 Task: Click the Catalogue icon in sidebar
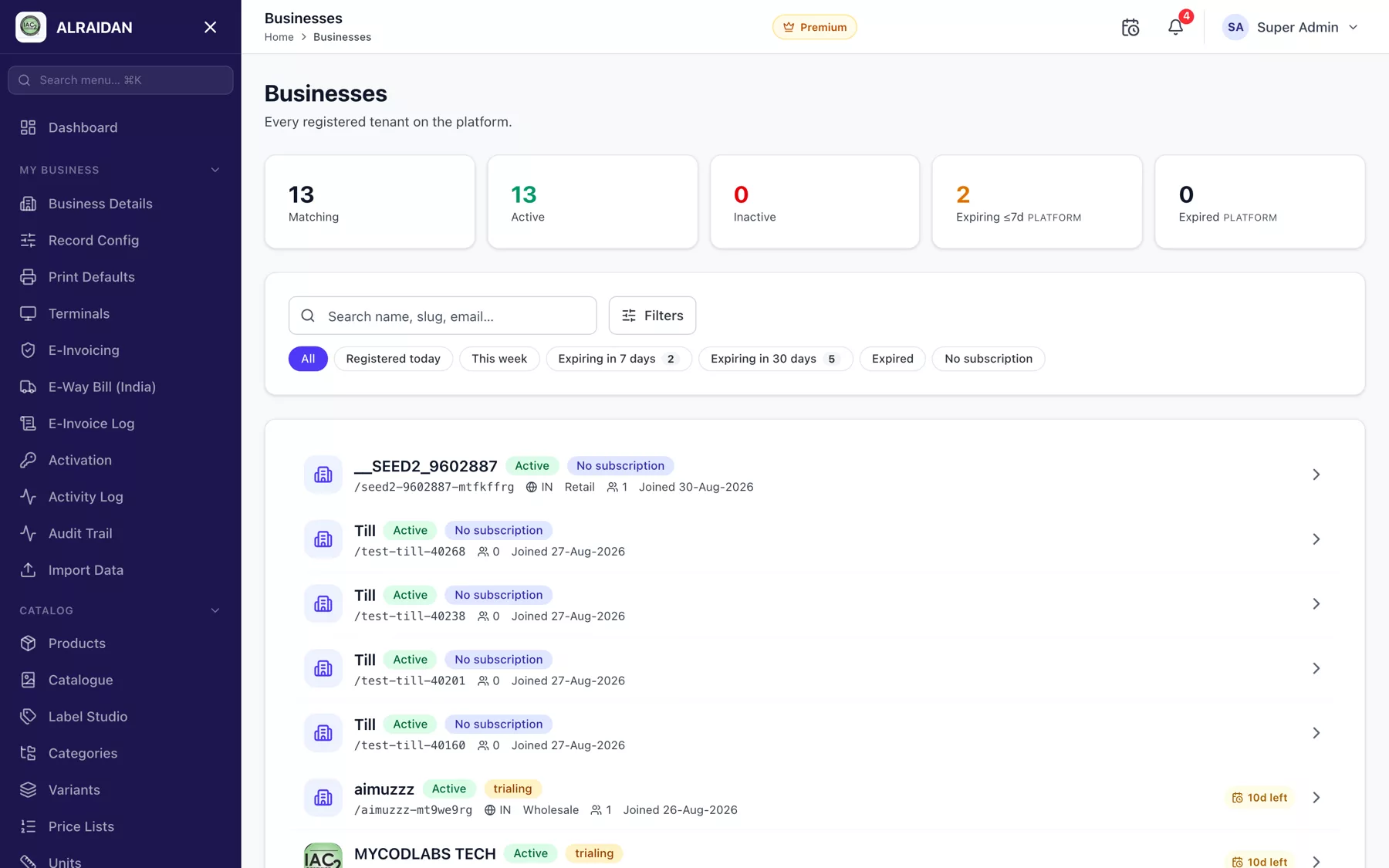(29, 680)
